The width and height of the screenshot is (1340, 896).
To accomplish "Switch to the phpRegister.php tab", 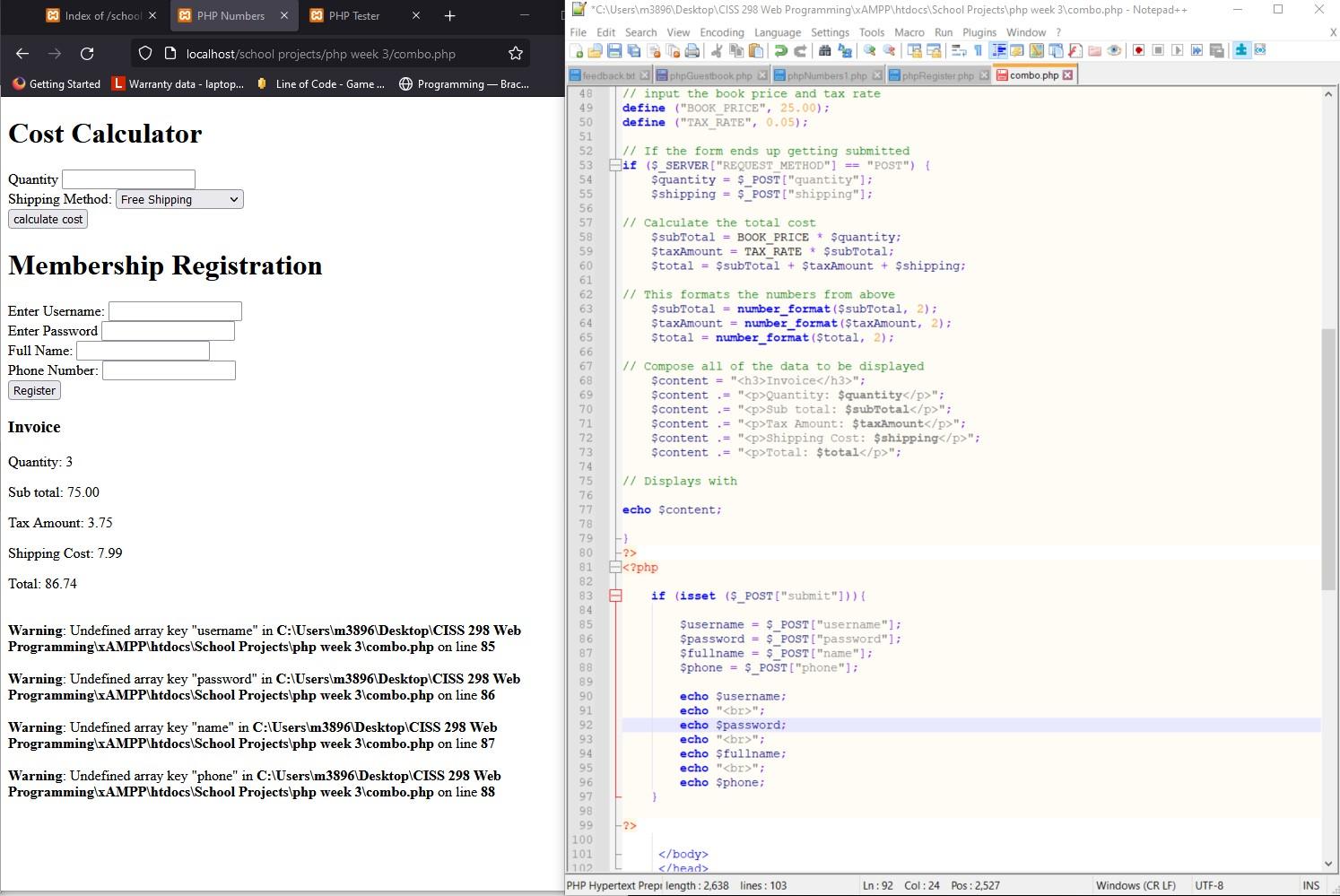I will [935, 75].
